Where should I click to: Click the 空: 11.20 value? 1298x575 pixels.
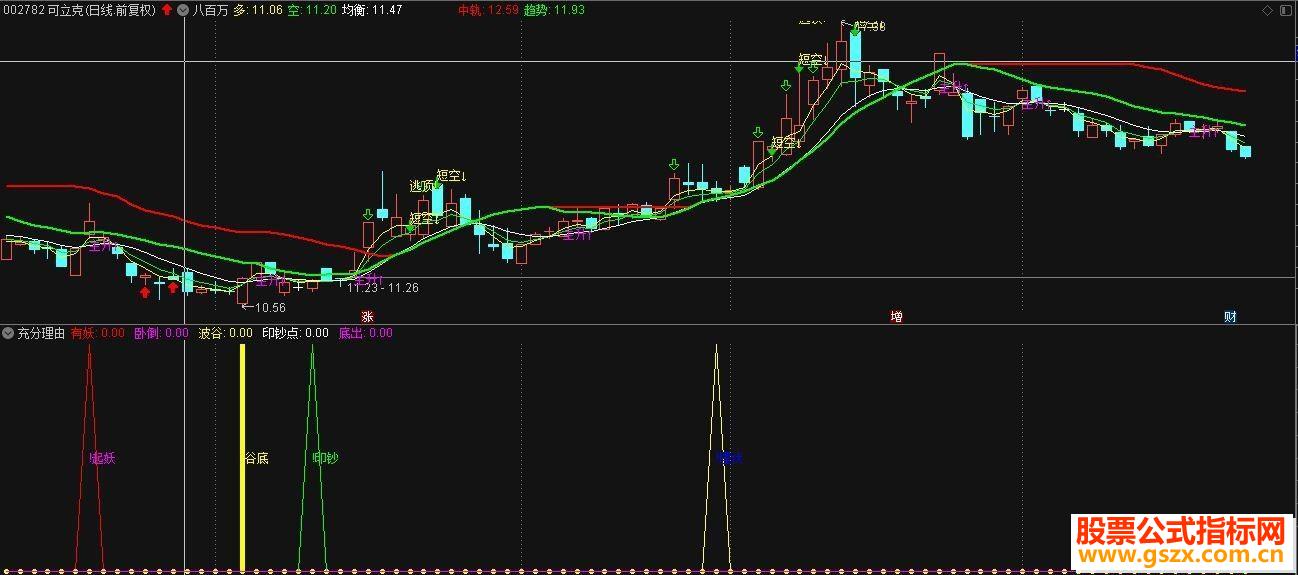(x=310, y=10)
